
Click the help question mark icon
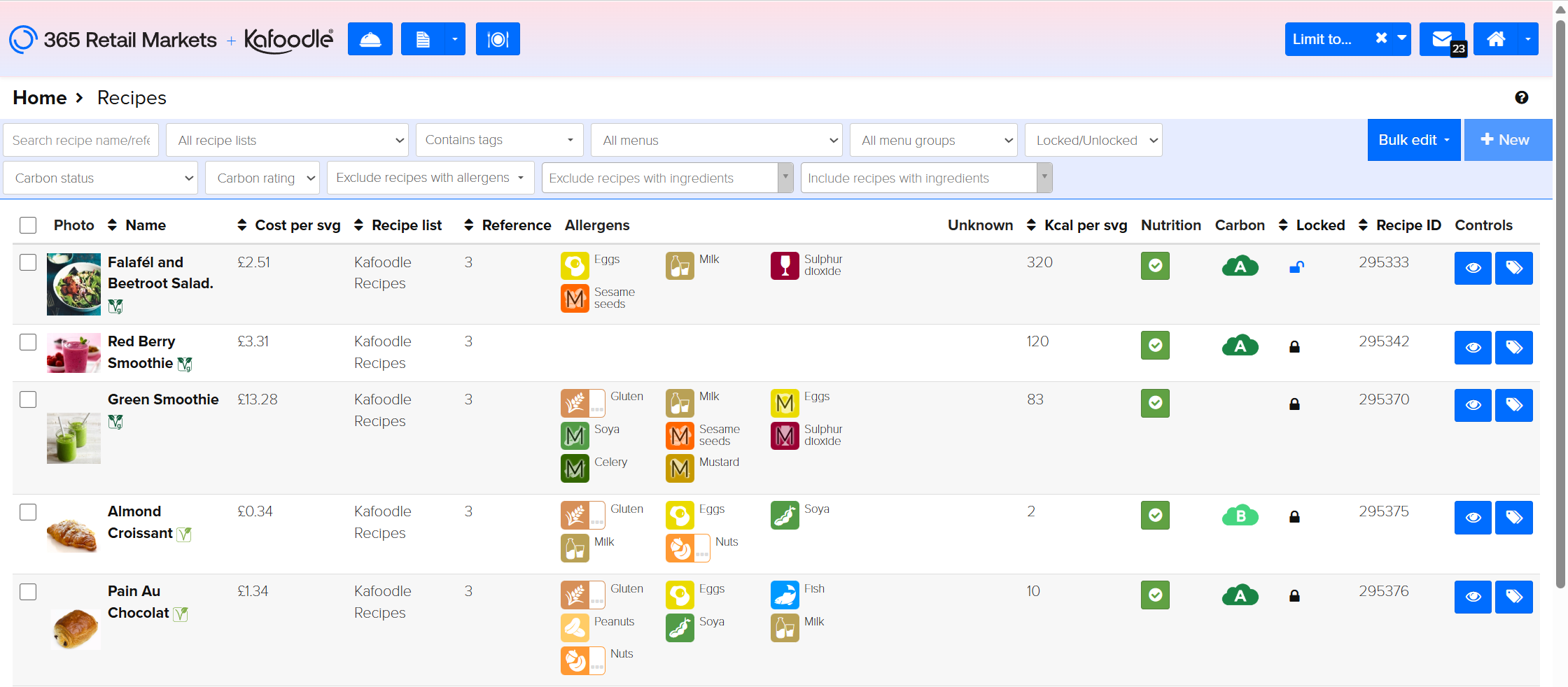coord(1521,98)
